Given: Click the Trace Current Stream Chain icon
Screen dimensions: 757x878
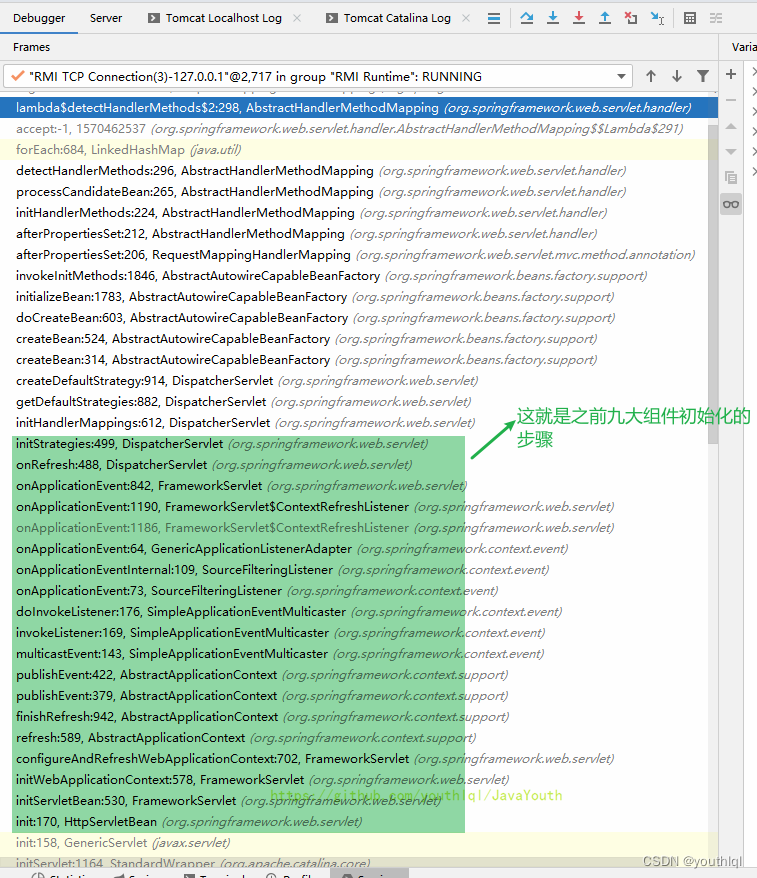Looking at the screenshot, I should (716, 18).
